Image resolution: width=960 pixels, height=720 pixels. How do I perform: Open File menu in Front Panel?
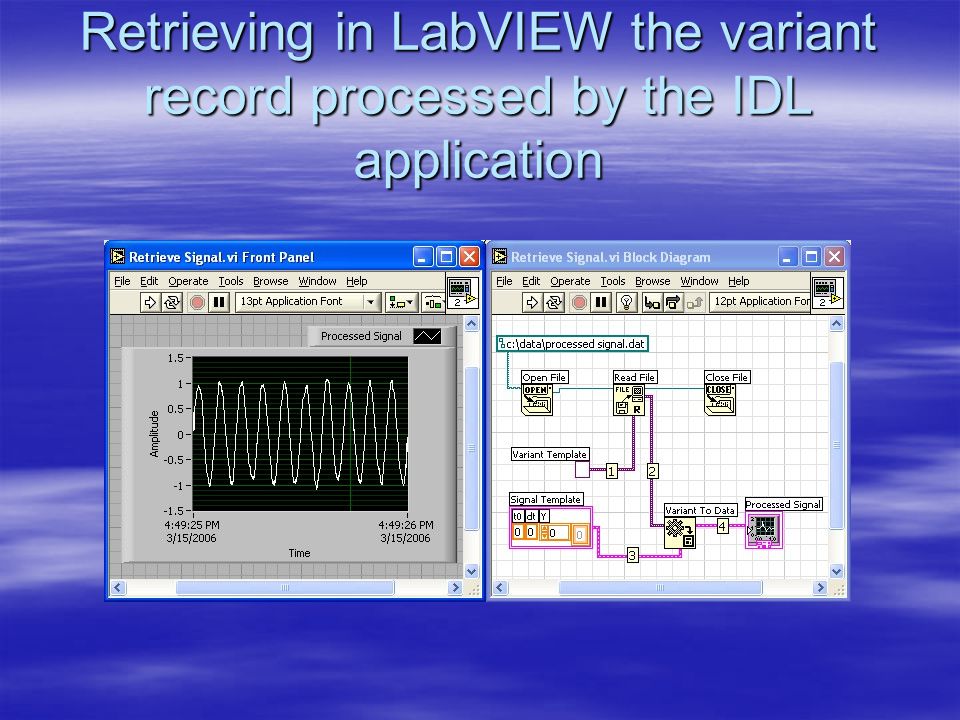(122, 281)
